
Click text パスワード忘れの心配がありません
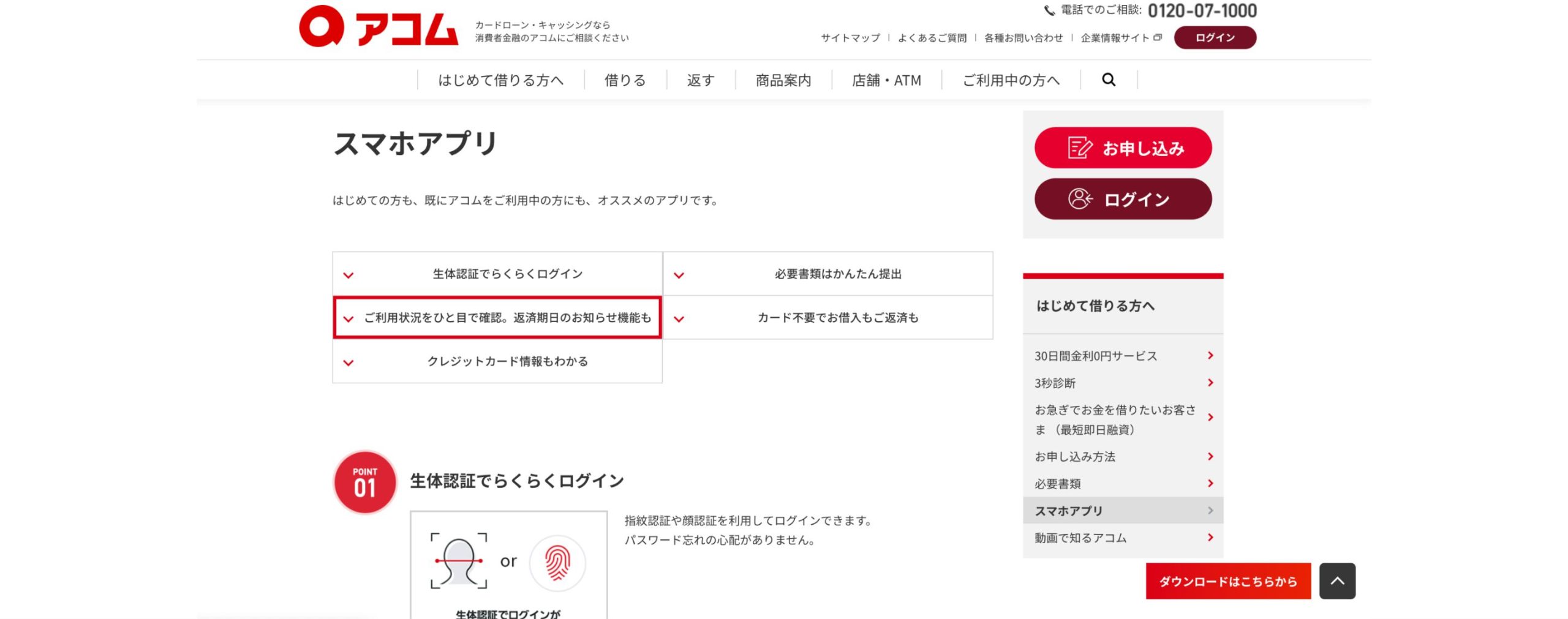(720, 540)
